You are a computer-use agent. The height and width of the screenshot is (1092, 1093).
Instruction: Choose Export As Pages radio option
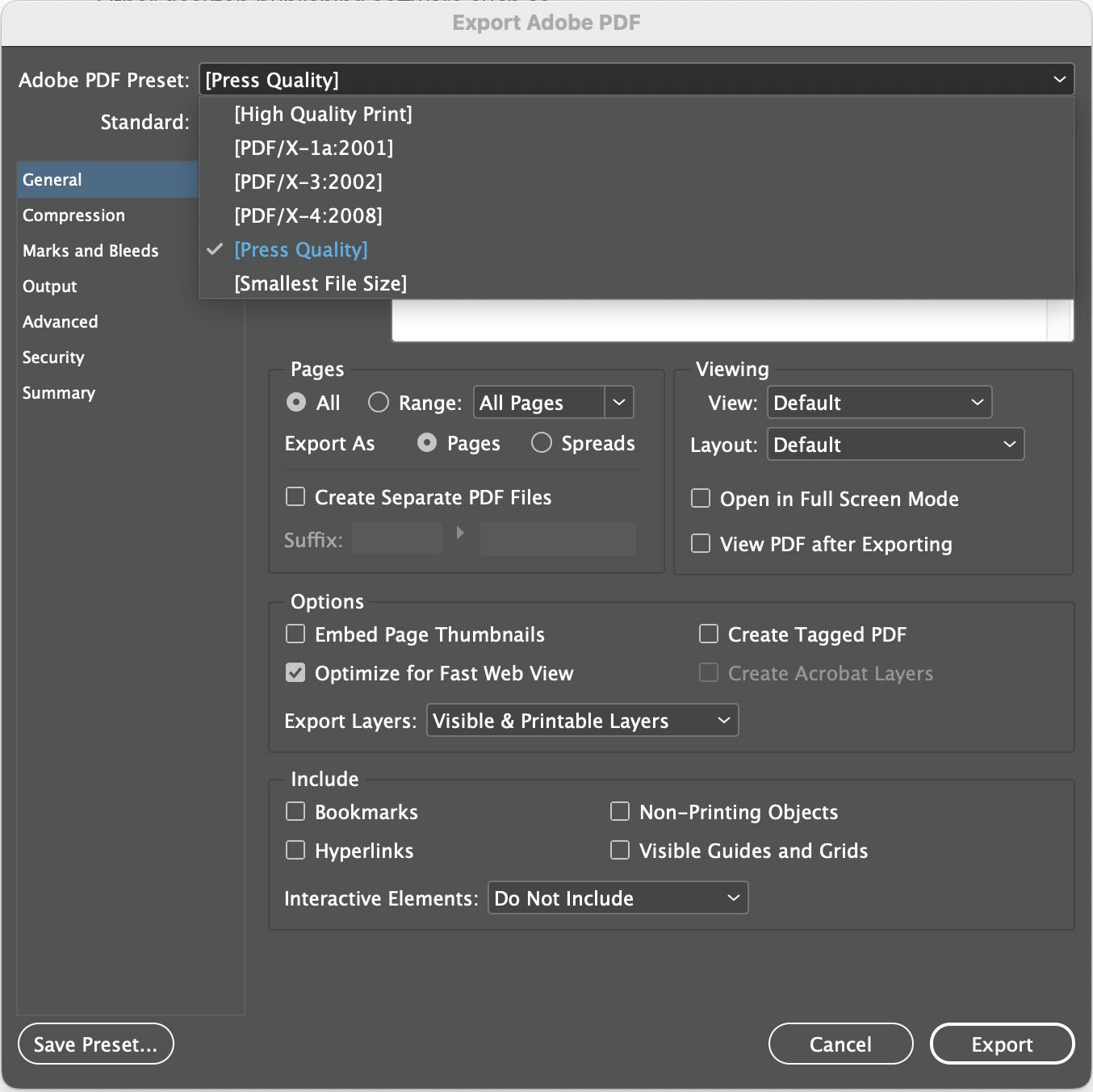click(x=427, y=442)
